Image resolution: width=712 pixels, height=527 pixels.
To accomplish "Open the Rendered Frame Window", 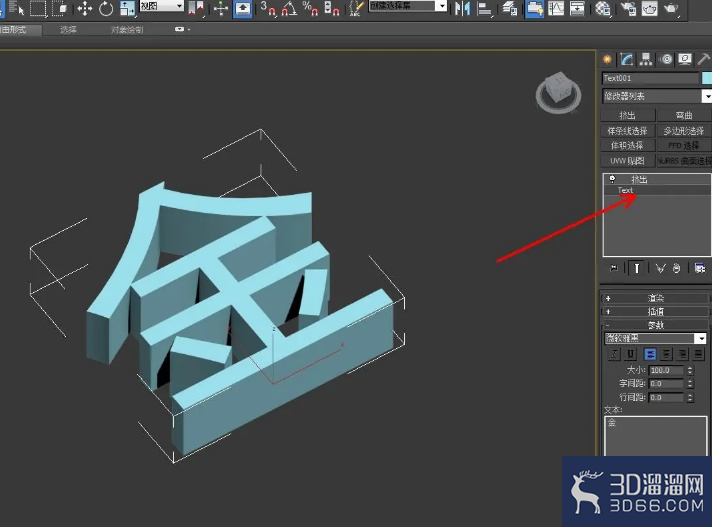I will 649,9.
